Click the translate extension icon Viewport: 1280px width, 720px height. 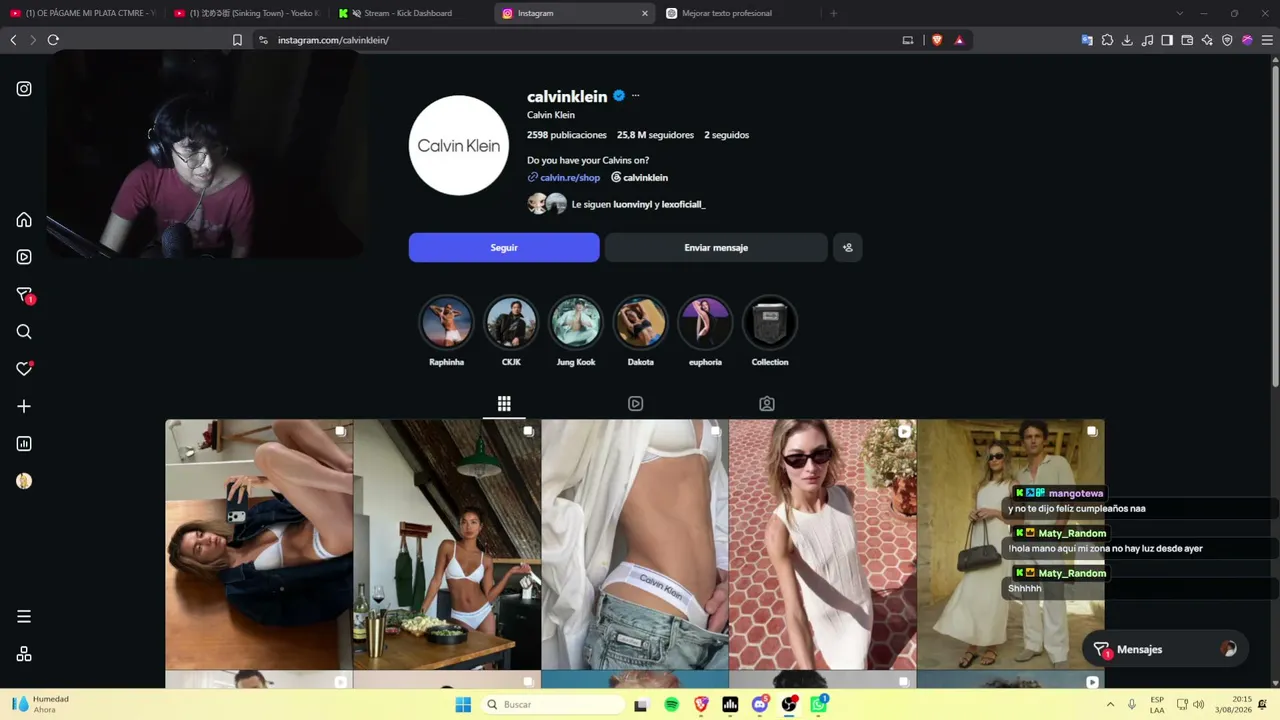[1087, 40]
